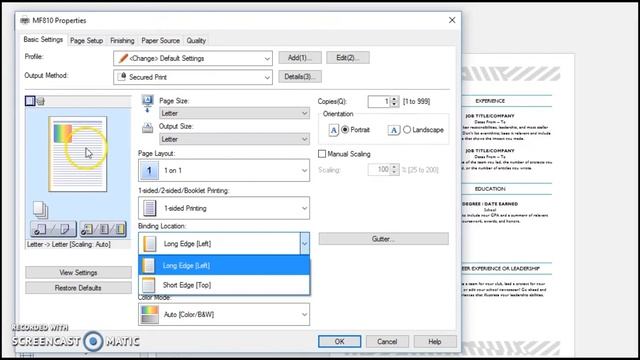Viewport: 640px width, 360px height.
Task: Select the Portrait radio button
Action: (x=345, y=130)
